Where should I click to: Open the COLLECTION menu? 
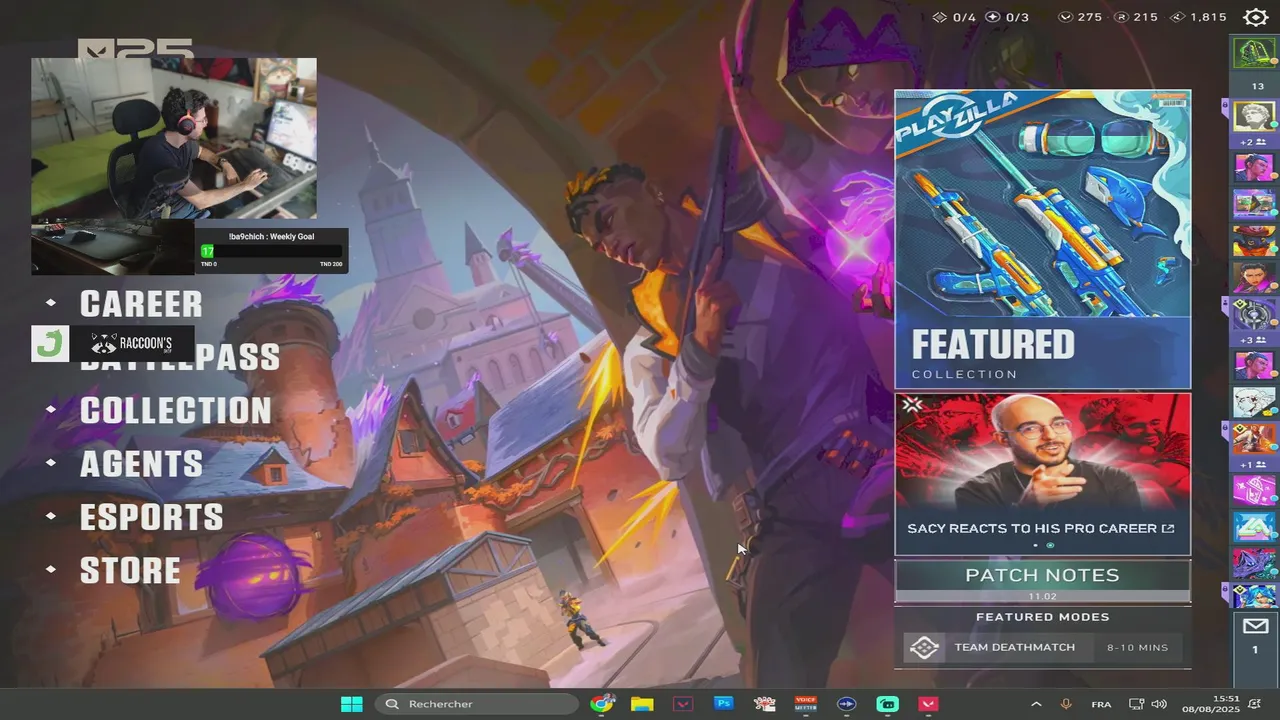click(176, 411)
